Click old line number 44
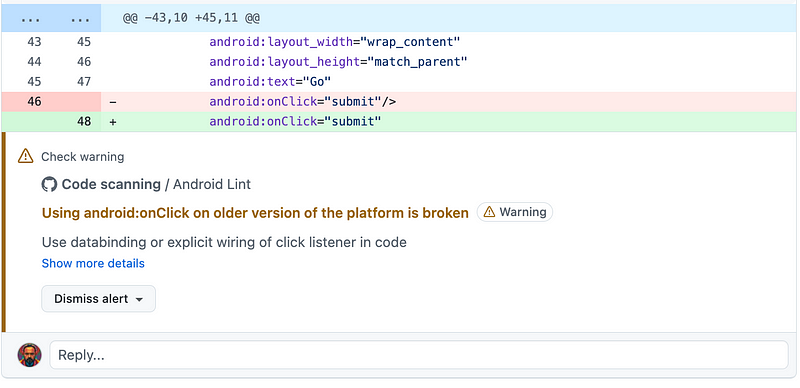800x388 pixels. pyautogui.click(x=34, y=62)
